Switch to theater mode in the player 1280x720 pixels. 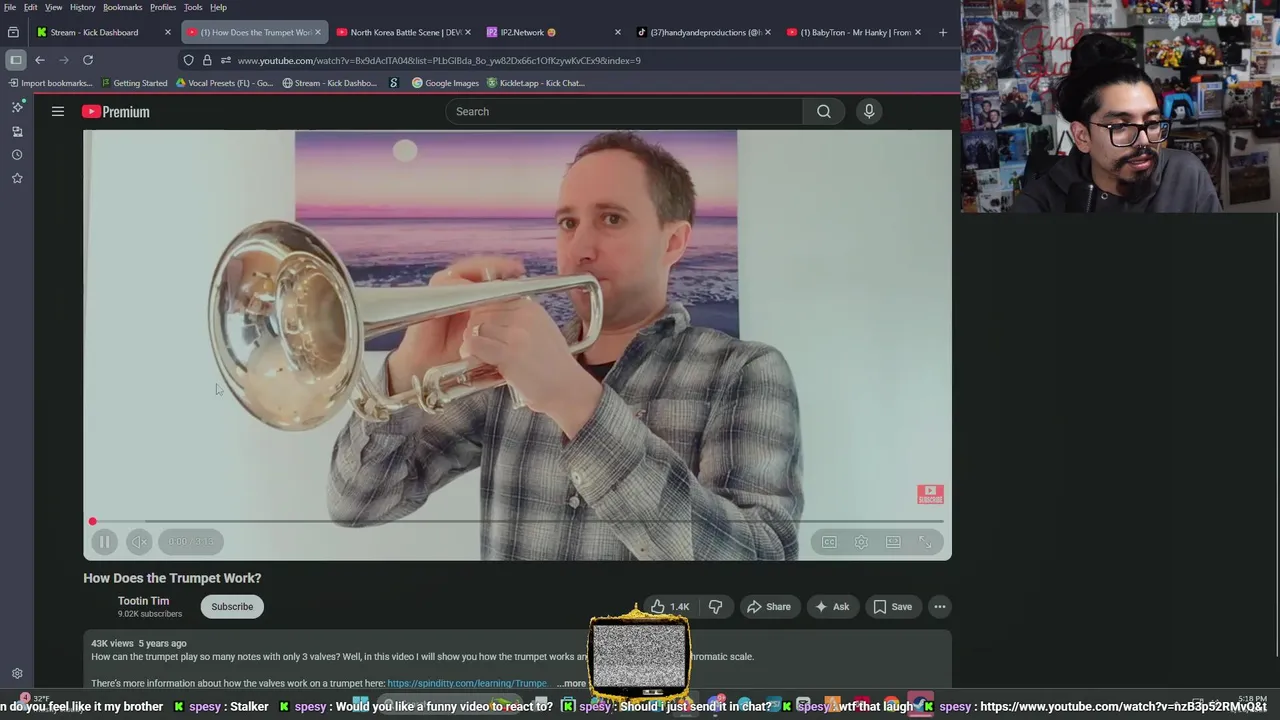893,542
